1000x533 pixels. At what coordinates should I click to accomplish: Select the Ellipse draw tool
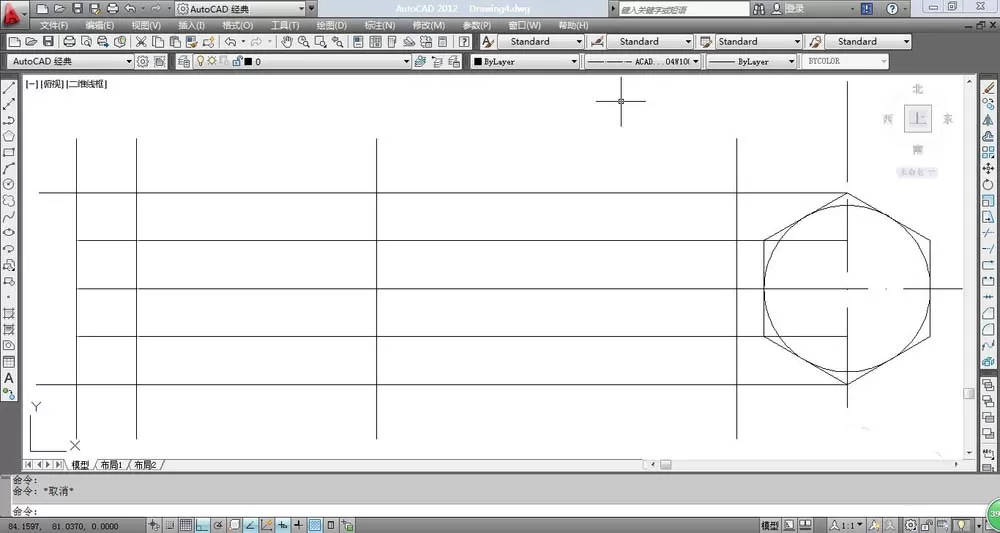(x=9, y=233)
